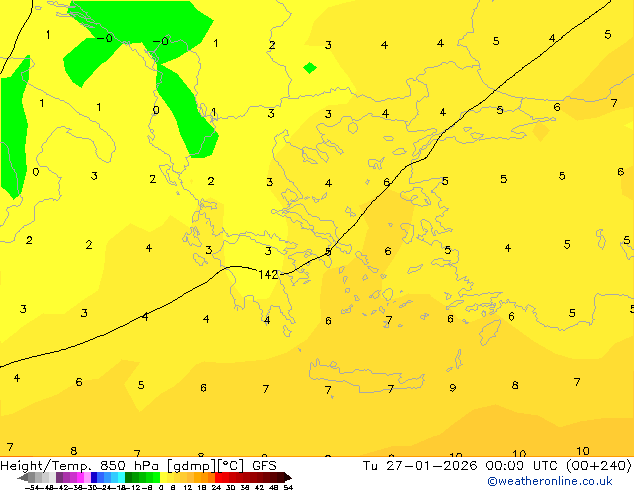Screen dimensions: 634x490
Task: Pick the bright yellow legend swatch
Action: click(163, 477)
